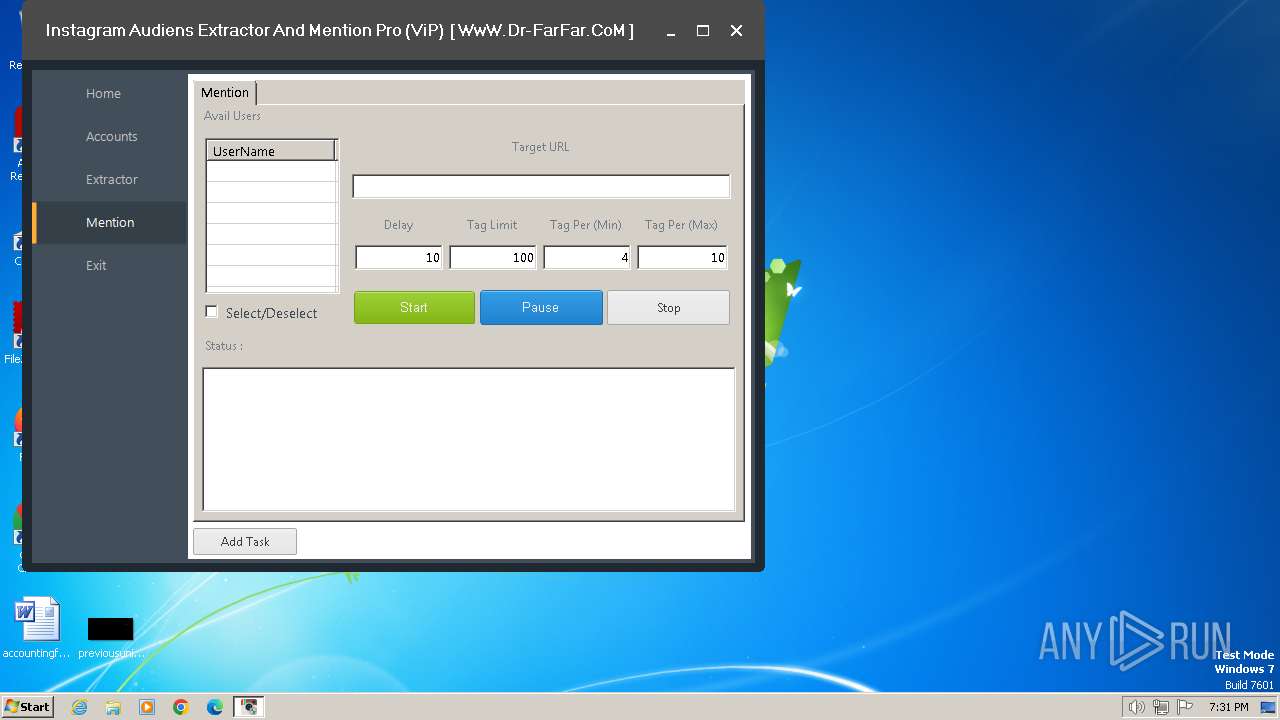Select the Mention sidebar item
Viewport: 1280px width, 720px height.
109,222
